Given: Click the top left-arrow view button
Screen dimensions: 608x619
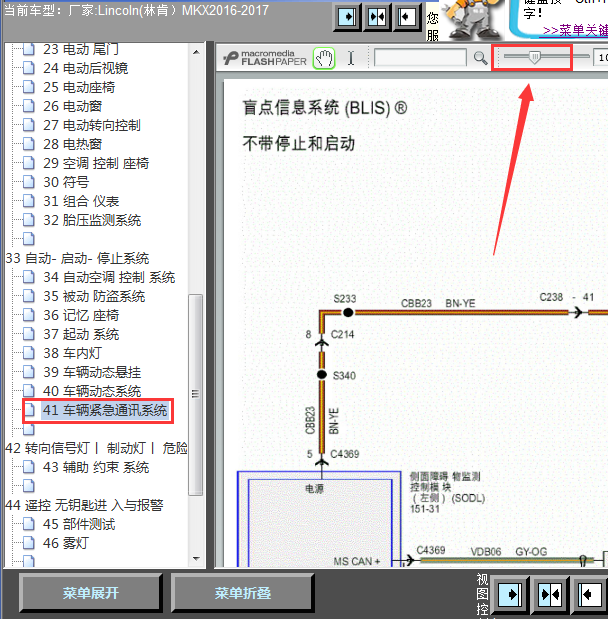Looking at the screenshot, I should pos(406,17).
